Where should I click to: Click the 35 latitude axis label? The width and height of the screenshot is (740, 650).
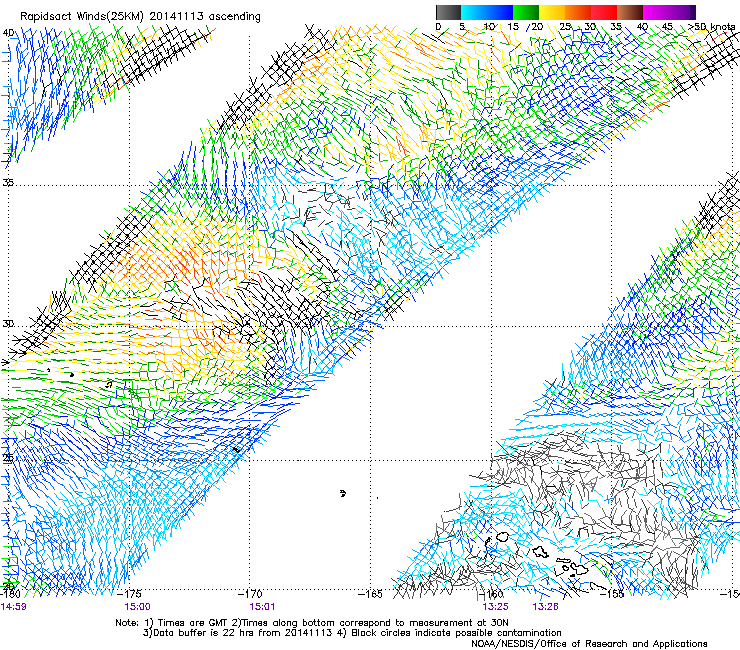(x=8, y=182)
